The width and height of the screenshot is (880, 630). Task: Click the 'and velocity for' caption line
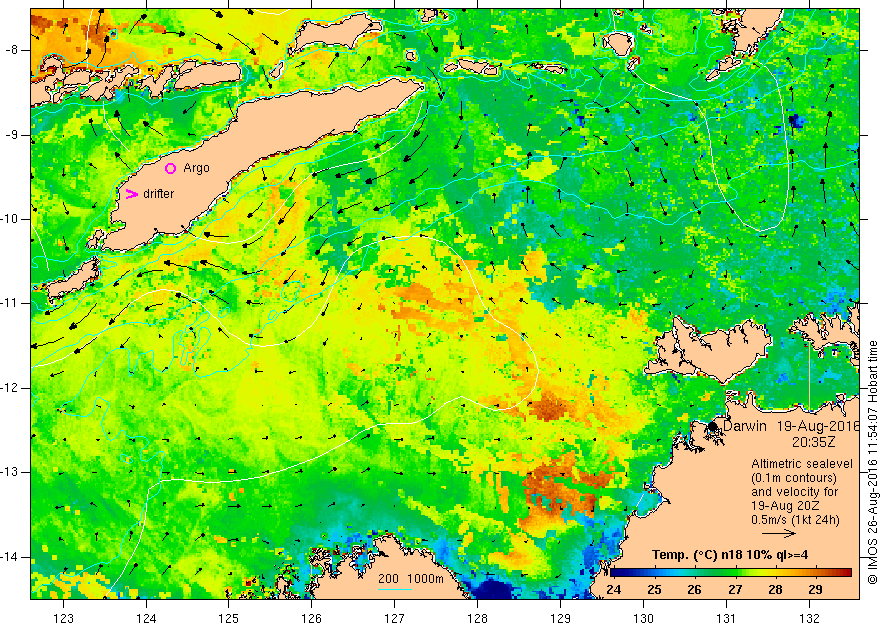pyautogui.click(x=795, y=492)
